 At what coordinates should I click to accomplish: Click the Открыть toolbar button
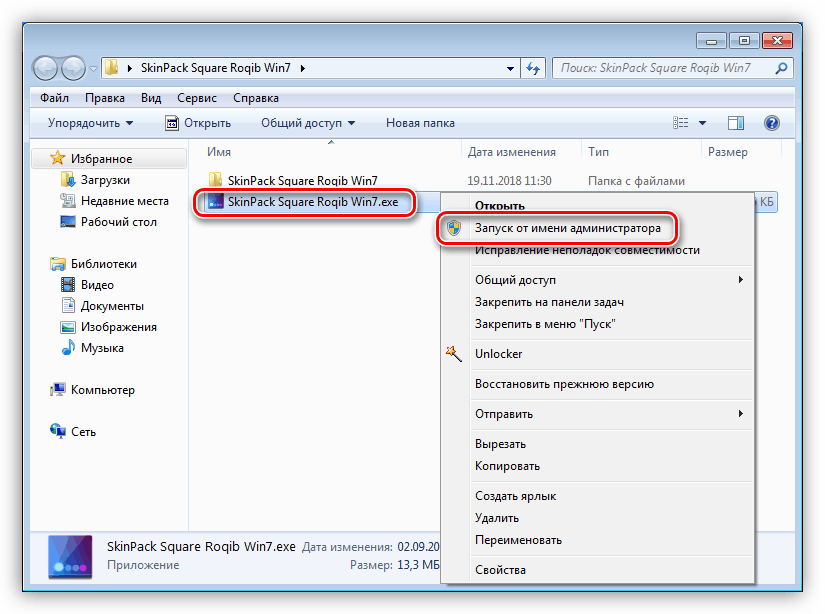click(x=198, y=123)
